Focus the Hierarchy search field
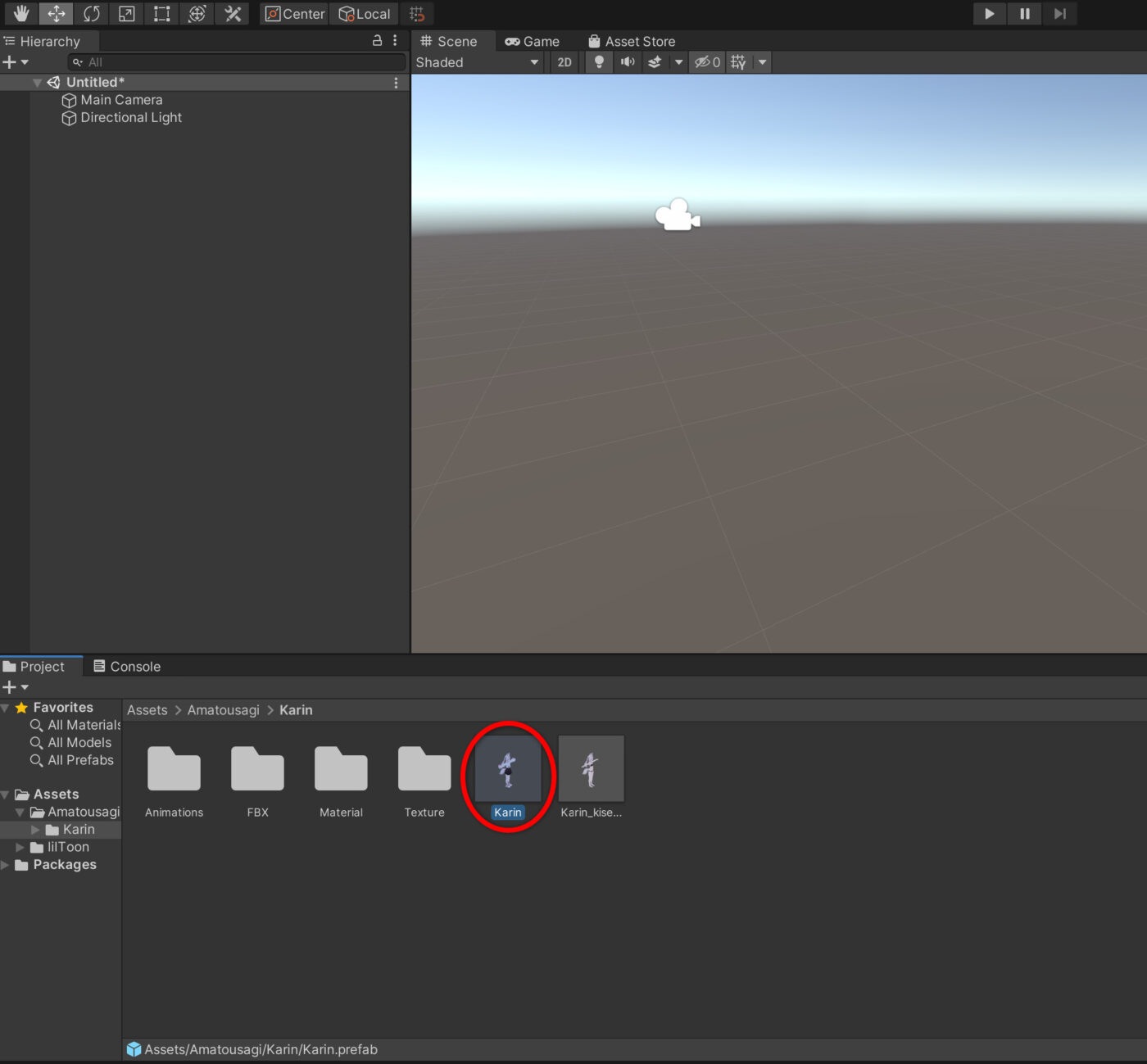 pyautogui.click(x=237, y=62)
